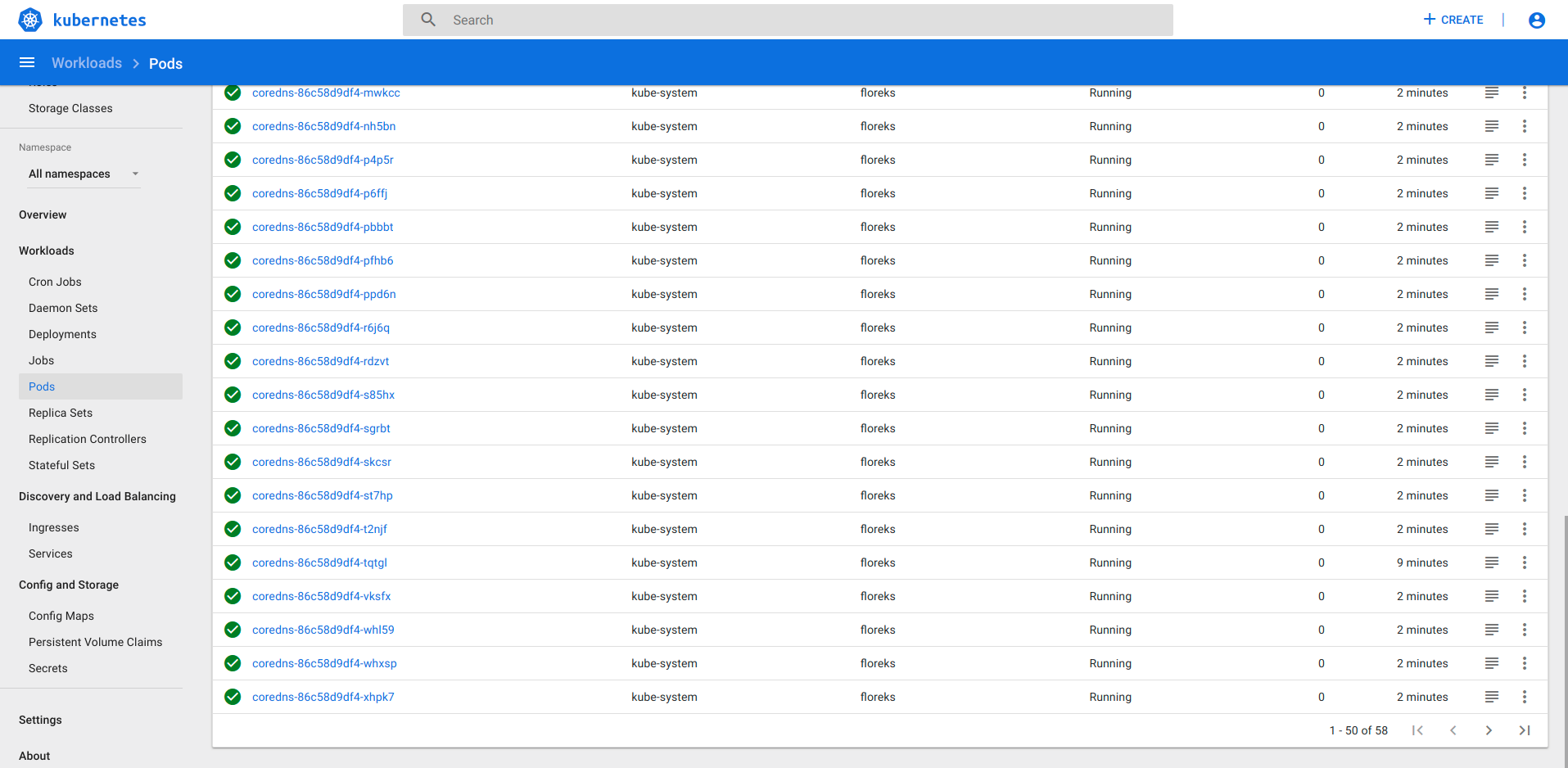Go to the next page of pods
This screenshot has height=768, width=1568.
1489,730
